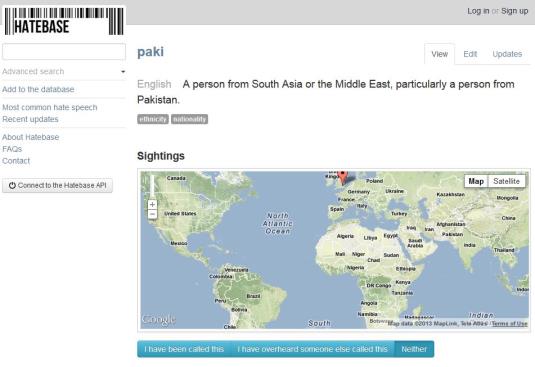Expand the Advanced search dropdown arrow
Screen dimensions: 535x367
pos(123,72)
